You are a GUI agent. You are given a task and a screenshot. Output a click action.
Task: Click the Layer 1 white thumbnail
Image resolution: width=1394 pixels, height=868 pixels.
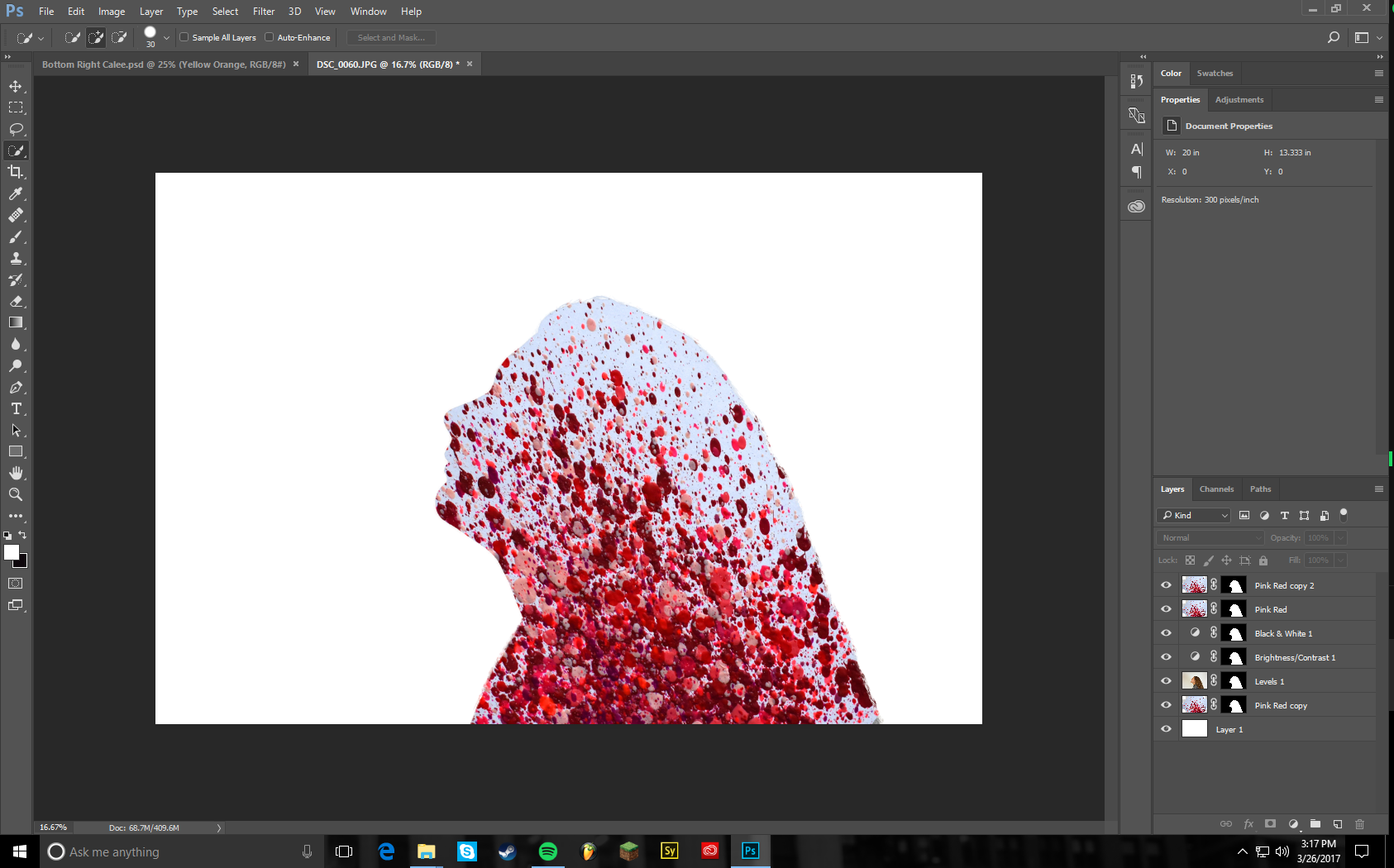(1194, 729)
